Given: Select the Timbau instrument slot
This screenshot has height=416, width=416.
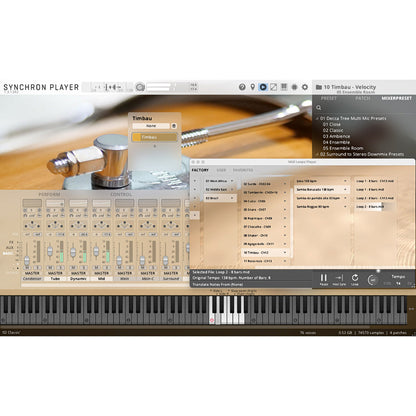Looking at the screenshot, I should (x=154, y=137).
